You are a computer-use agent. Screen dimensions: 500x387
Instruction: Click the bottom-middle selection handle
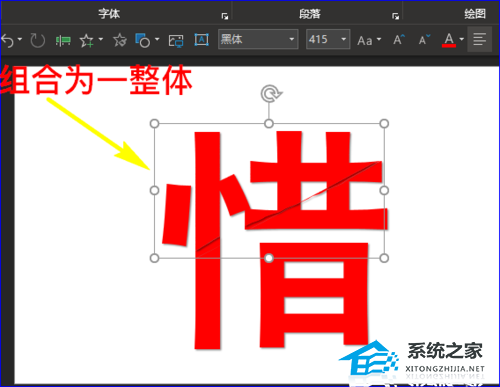[269, 258]
